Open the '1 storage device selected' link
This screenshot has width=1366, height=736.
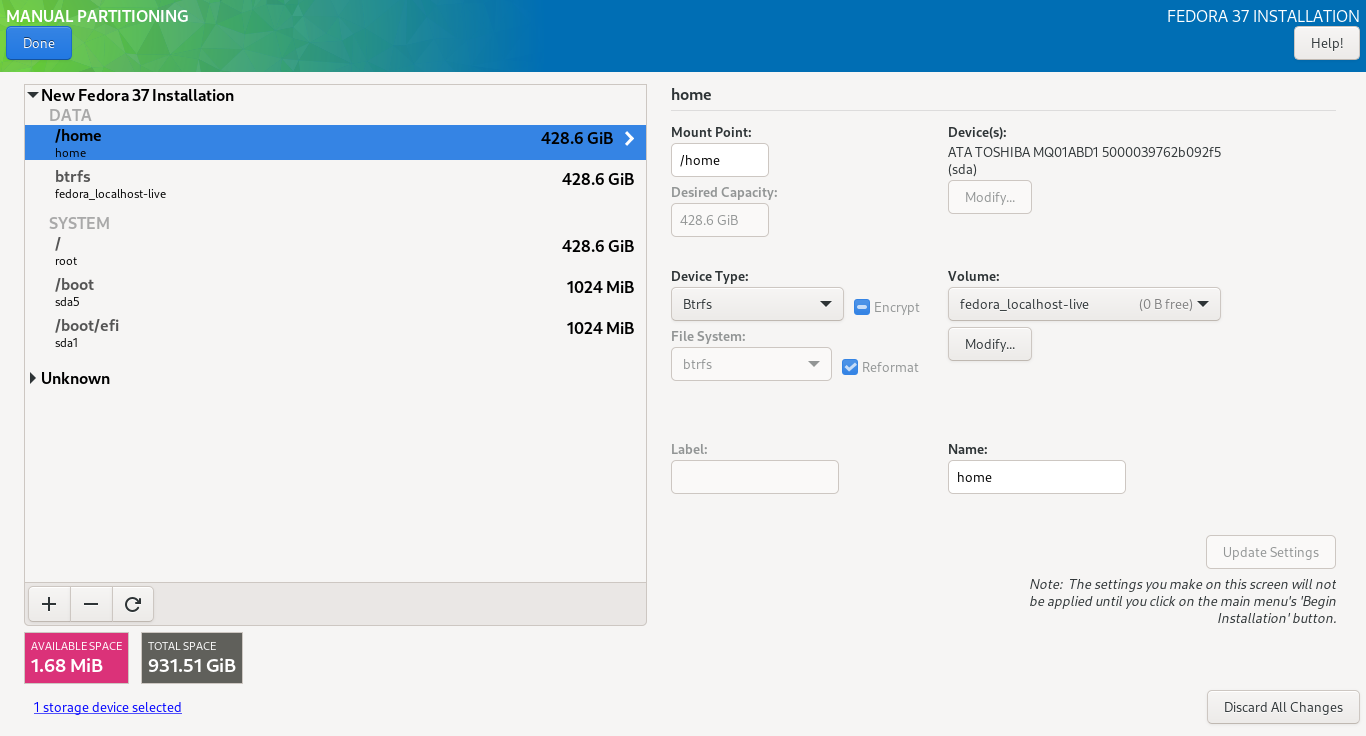[x=107, y=707]
